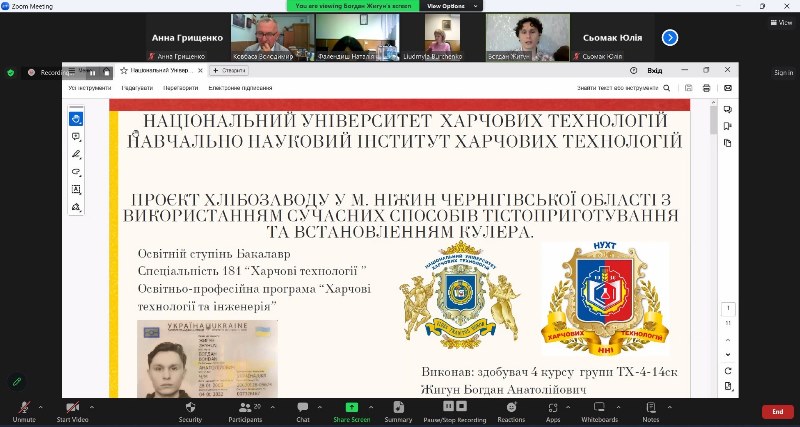Image resolution: width=800 pixels, height=427 pixels.
Task: Open Reactions in Zoom toolbar
Action: (511, 411)
